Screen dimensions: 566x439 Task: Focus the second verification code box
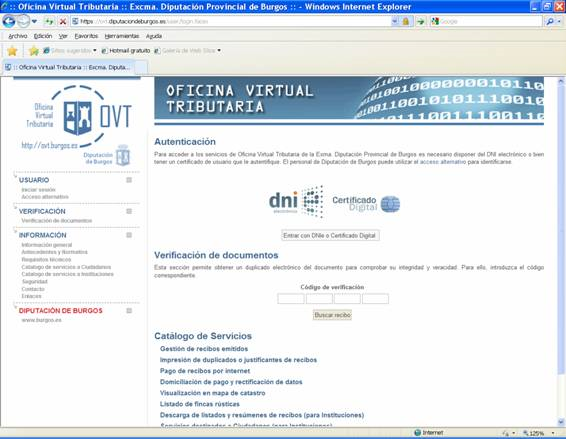click(x=319, y=299)
